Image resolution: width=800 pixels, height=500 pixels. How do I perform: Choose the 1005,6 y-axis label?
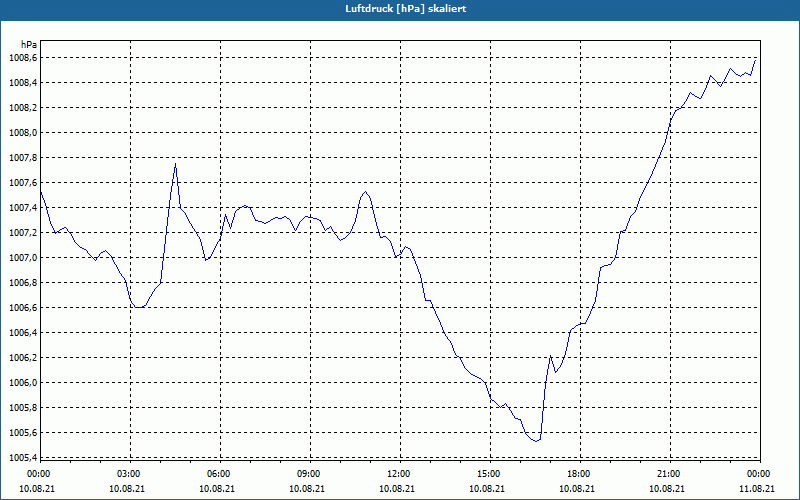(22, 433)
